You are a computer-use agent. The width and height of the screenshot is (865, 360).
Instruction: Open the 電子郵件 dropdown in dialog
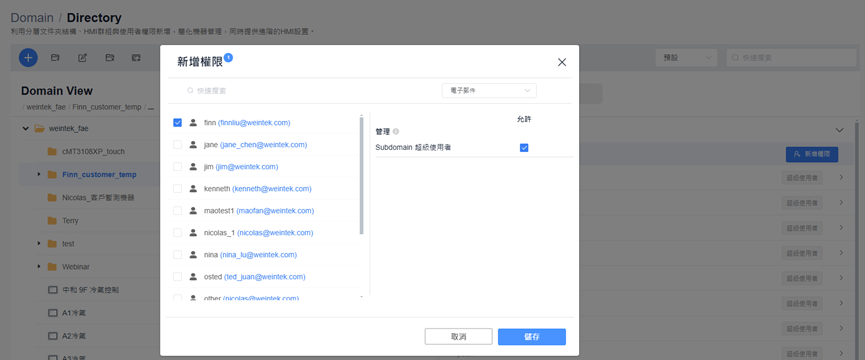[489, 90]
